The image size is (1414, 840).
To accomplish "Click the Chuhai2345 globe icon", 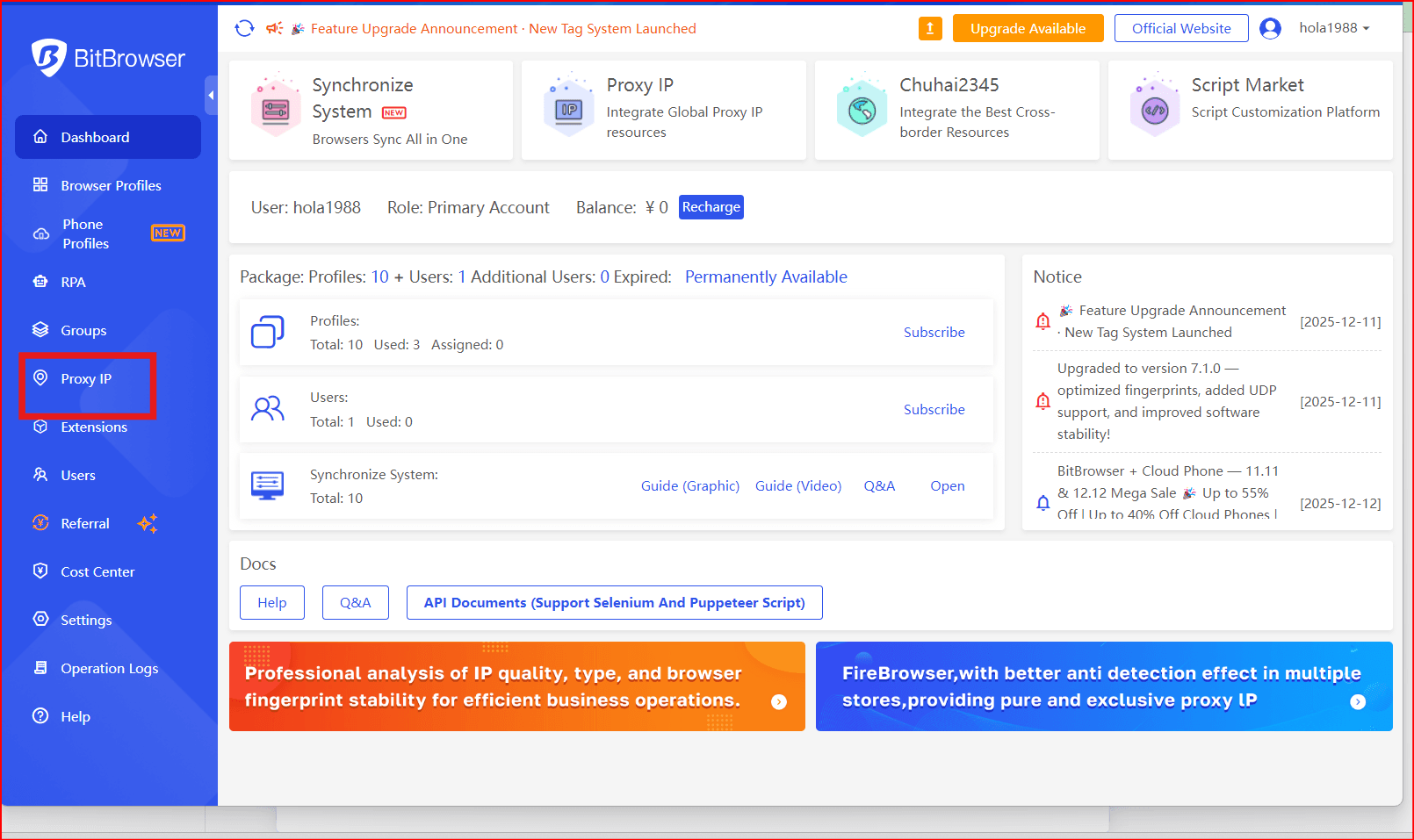I will tap(862, 110).
